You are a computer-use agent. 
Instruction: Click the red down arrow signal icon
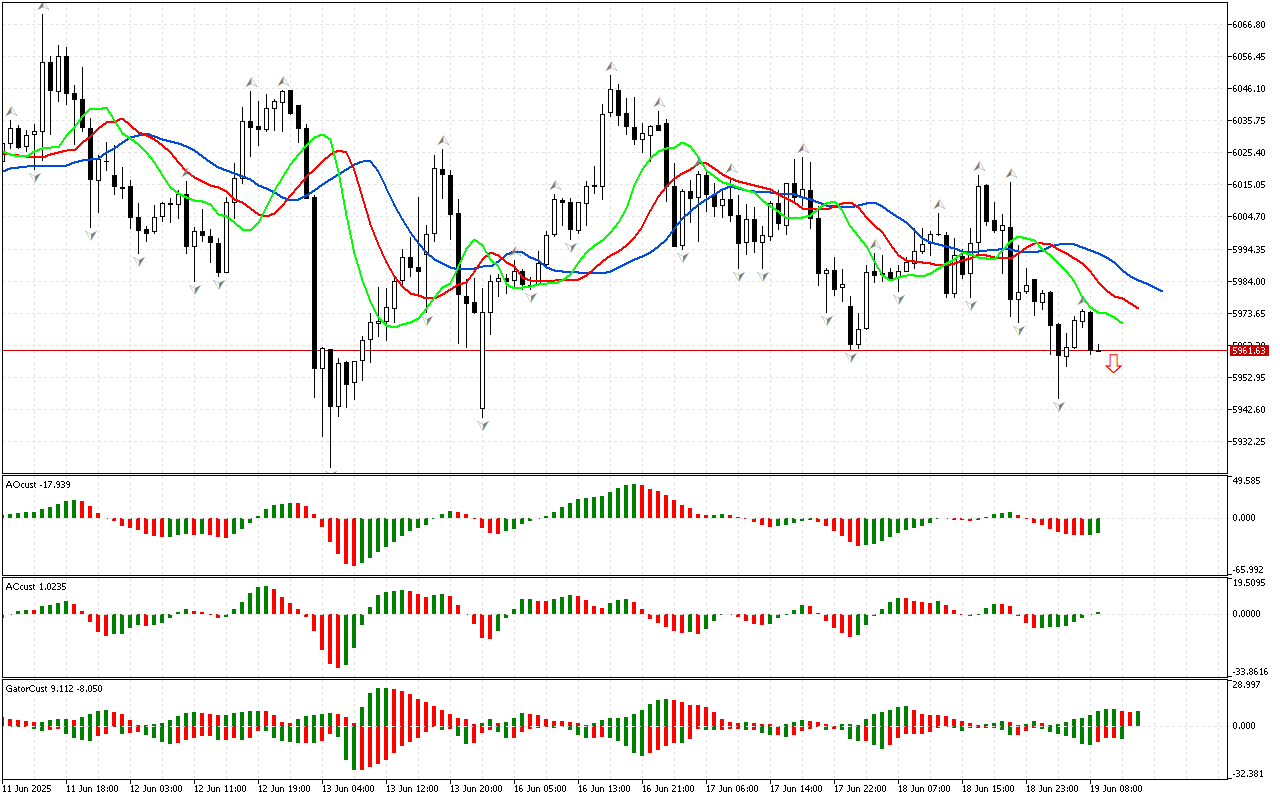(1113, 364)
